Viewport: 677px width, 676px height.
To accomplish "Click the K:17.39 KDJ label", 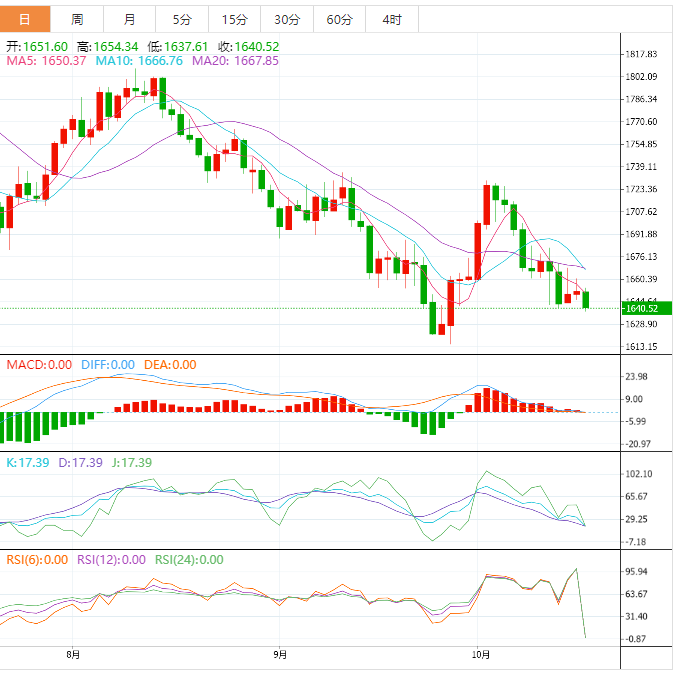I will (x=28, y=463).
